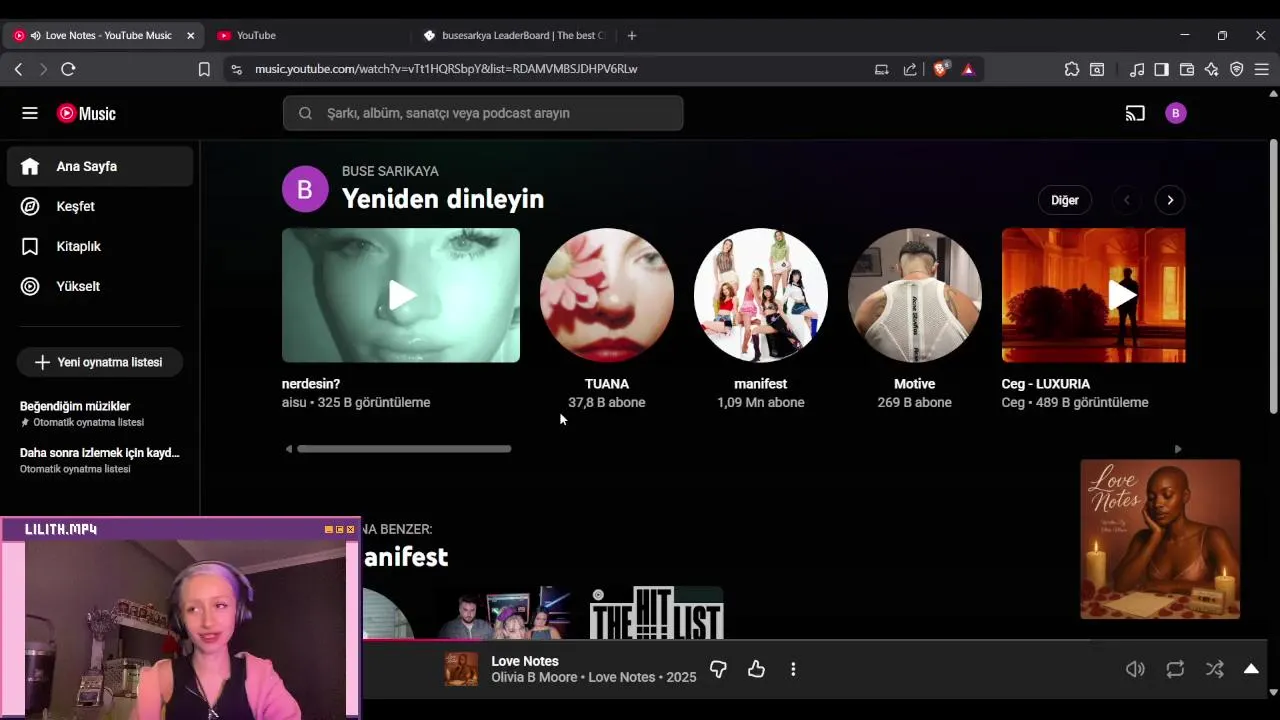Viewport: 1280px width, 720px height.
Task: Open browser extensions puzzle icon
Action: [x=1072, y=69]
